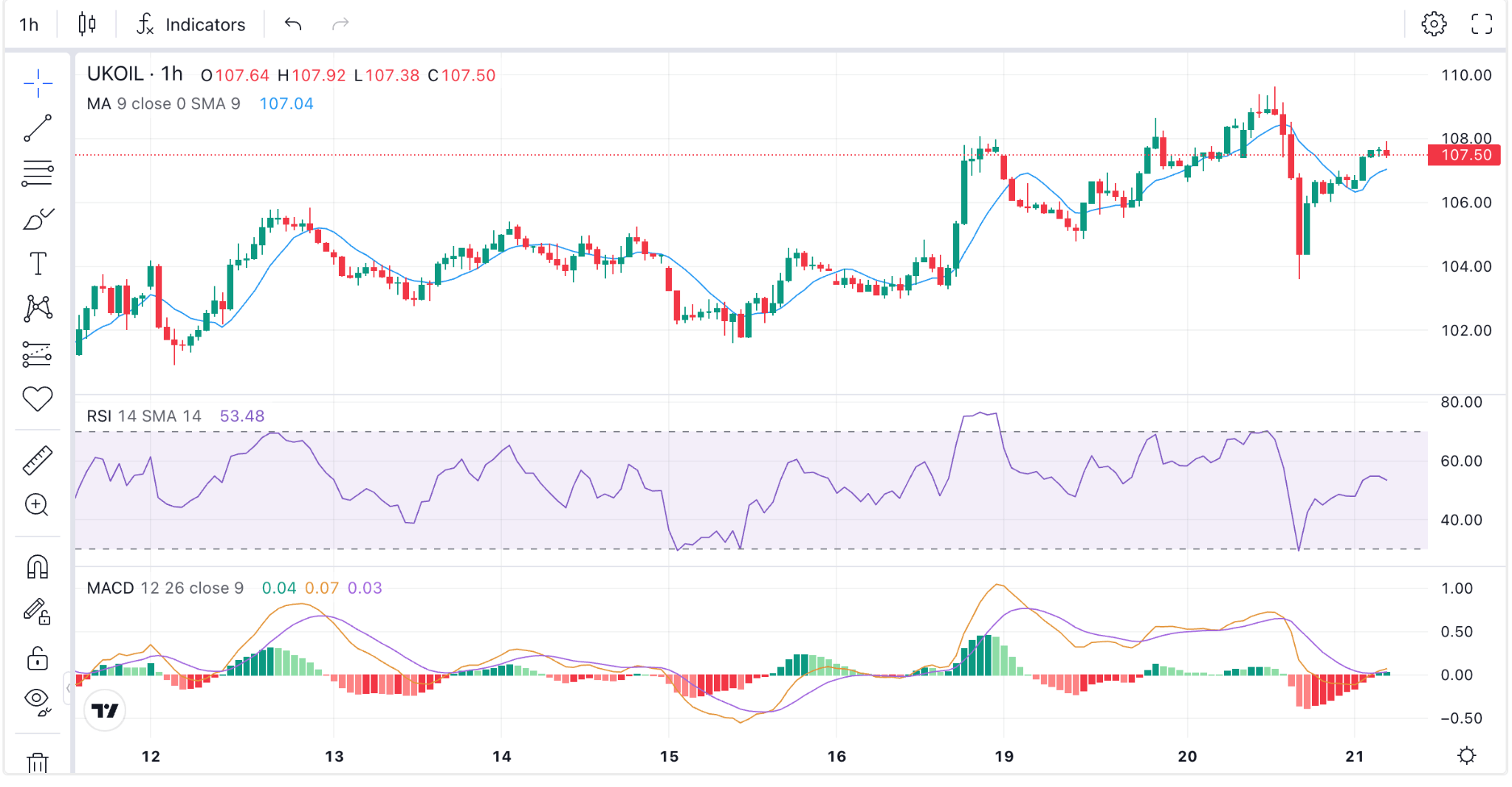Open the chart patterns tool
Screen dimensions: 1512x787
(38, 309)
